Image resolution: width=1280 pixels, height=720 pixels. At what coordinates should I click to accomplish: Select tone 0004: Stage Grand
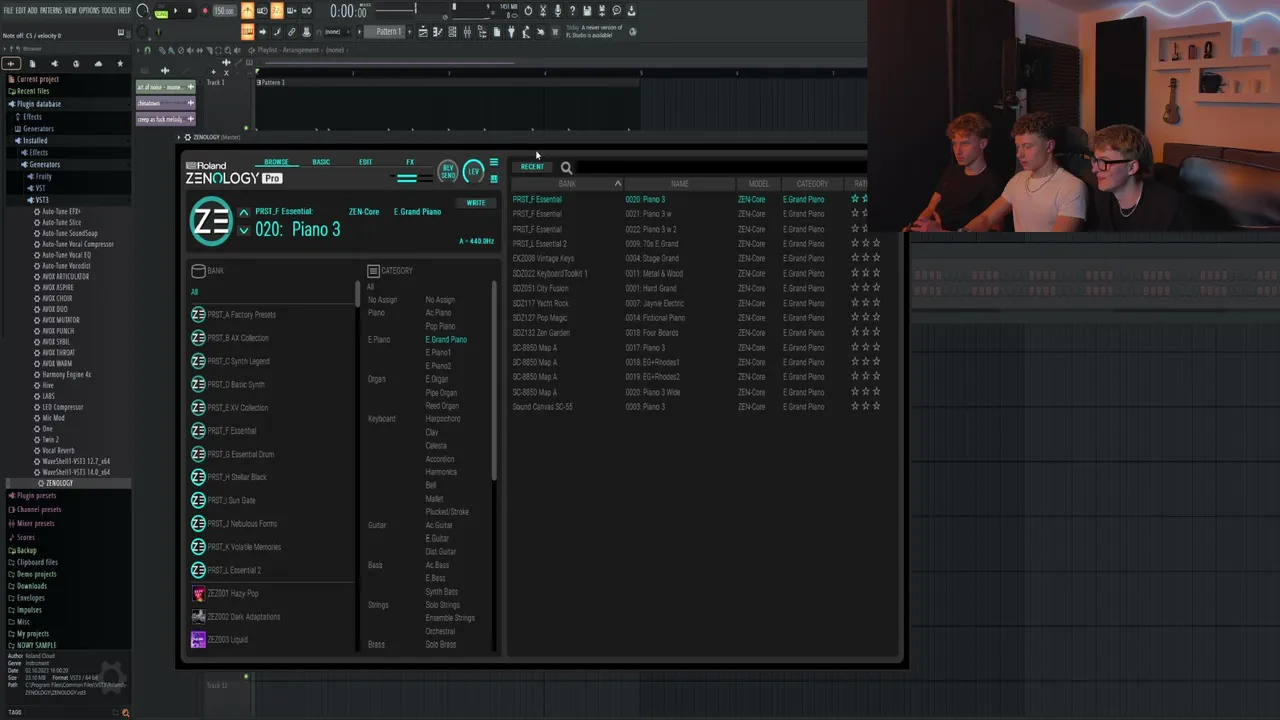(x=652, y=259)
